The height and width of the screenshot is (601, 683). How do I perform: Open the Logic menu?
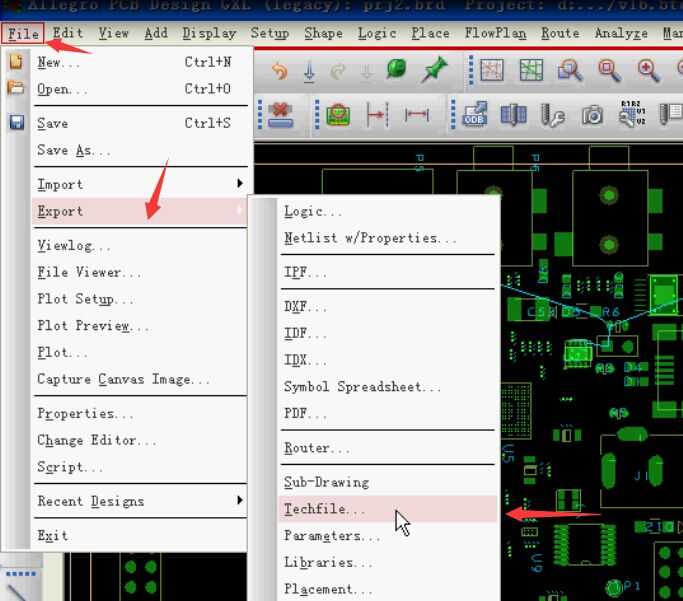377,33
